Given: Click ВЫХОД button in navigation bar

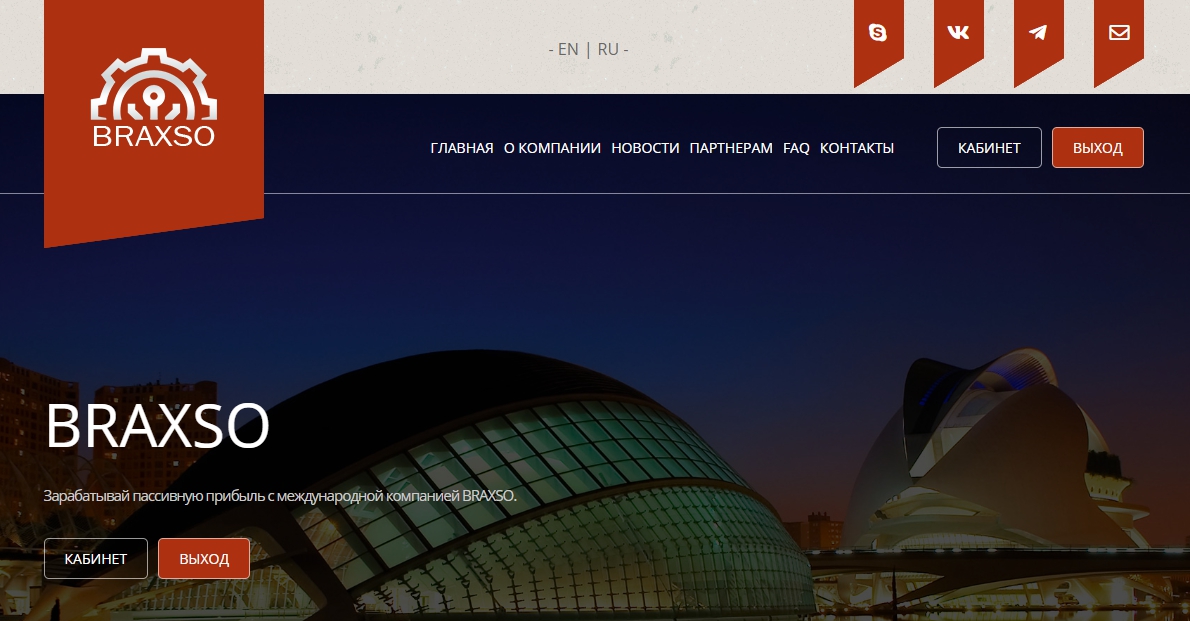Looking at the screenshot, I should pyautogui.click(x=1097, y=147).
